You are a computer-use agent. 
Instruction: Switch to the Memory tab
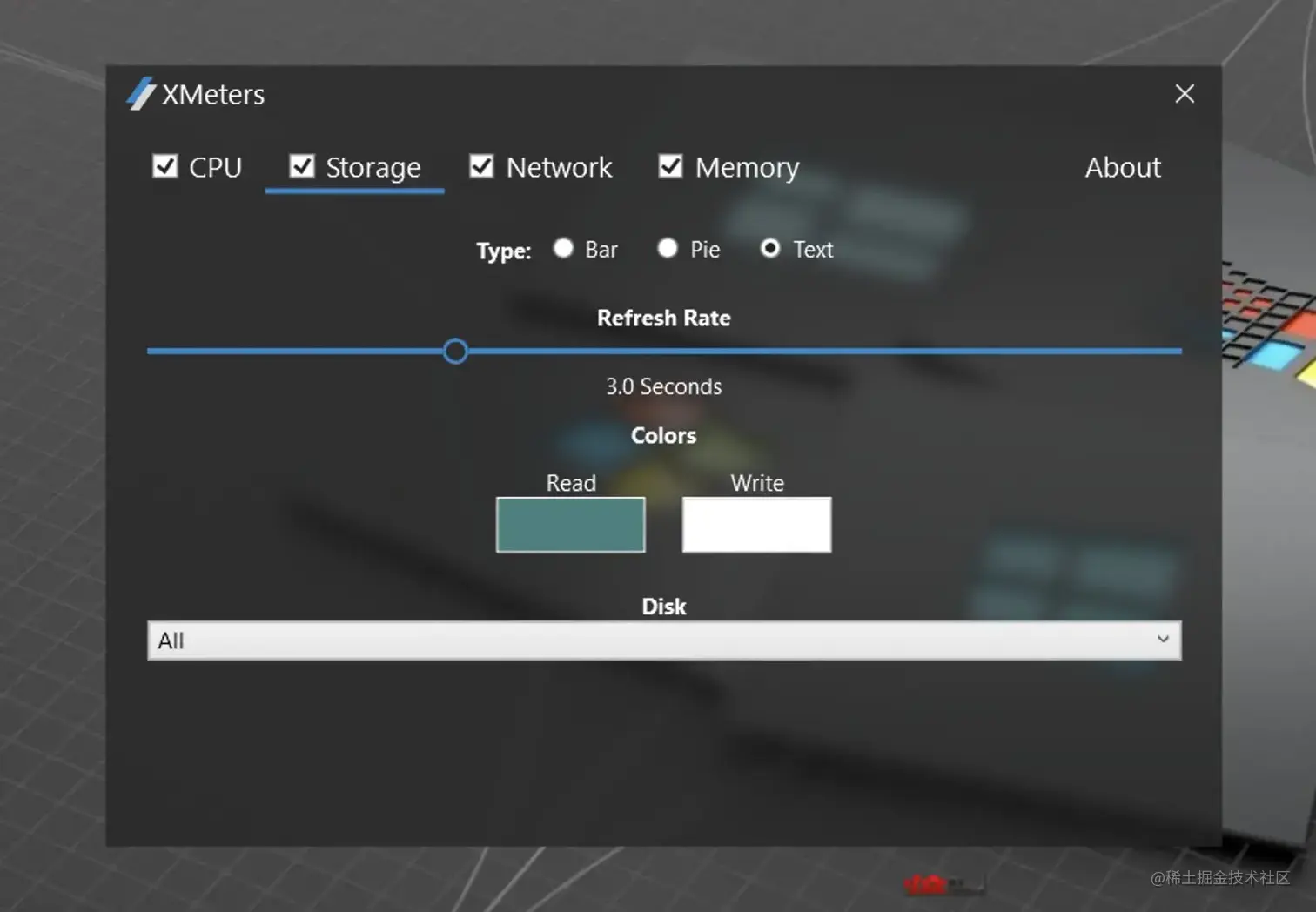[x=747, y=167]
